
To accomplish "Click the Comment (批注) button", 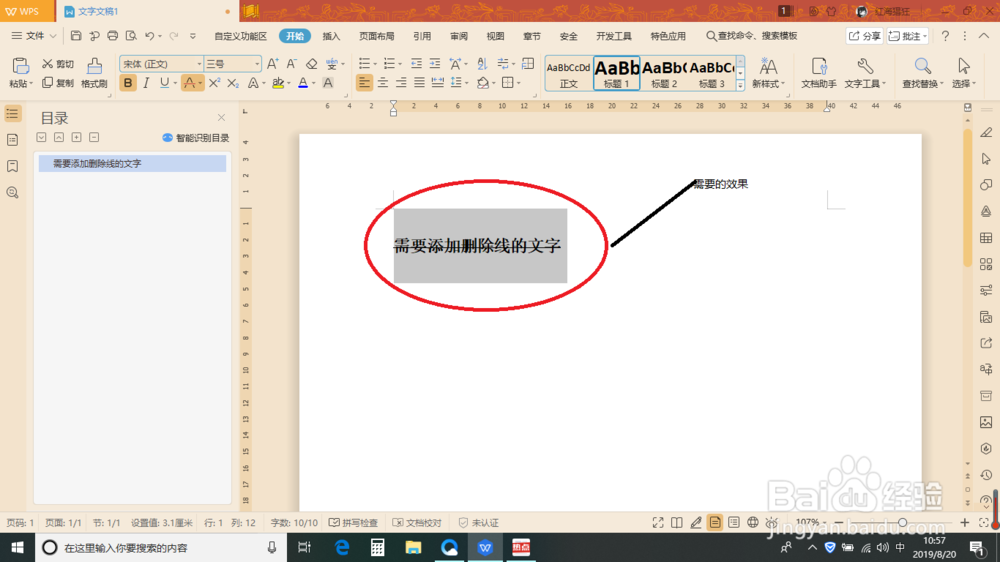I will [x=908, y=36].
